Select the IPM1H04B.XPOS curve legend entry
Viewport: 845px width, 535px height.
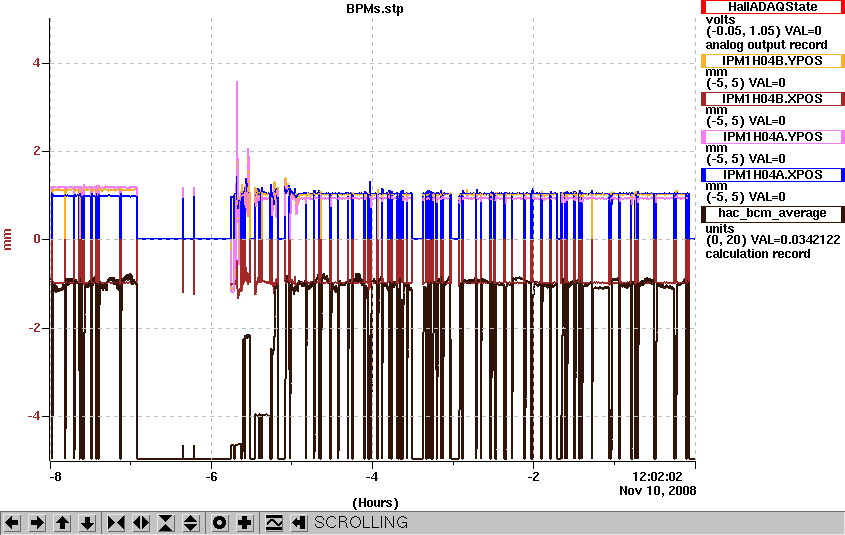pyautogui.click(x=772, y=99)
